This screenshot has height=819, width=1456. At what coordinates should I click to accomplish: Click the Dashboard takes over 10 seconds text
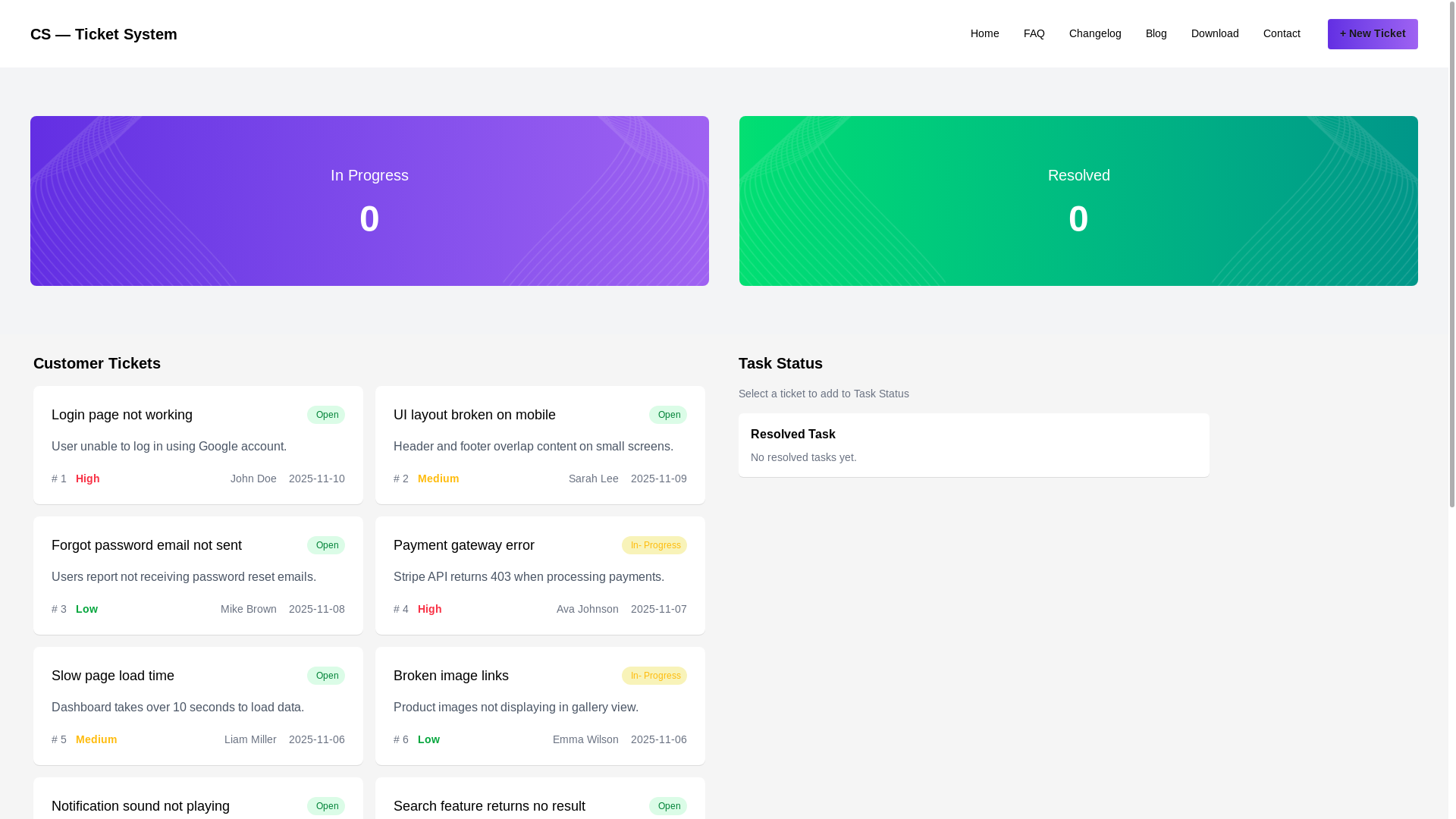point(177,708)
